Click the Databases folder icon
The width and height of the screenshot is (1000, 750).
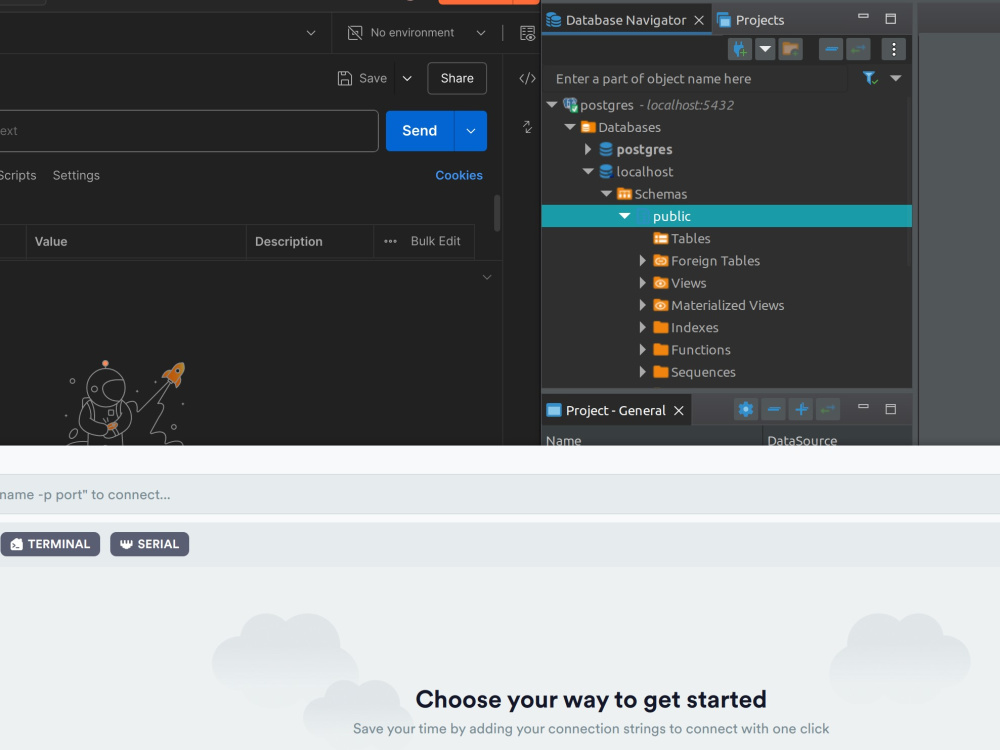[x=588, y=127]
